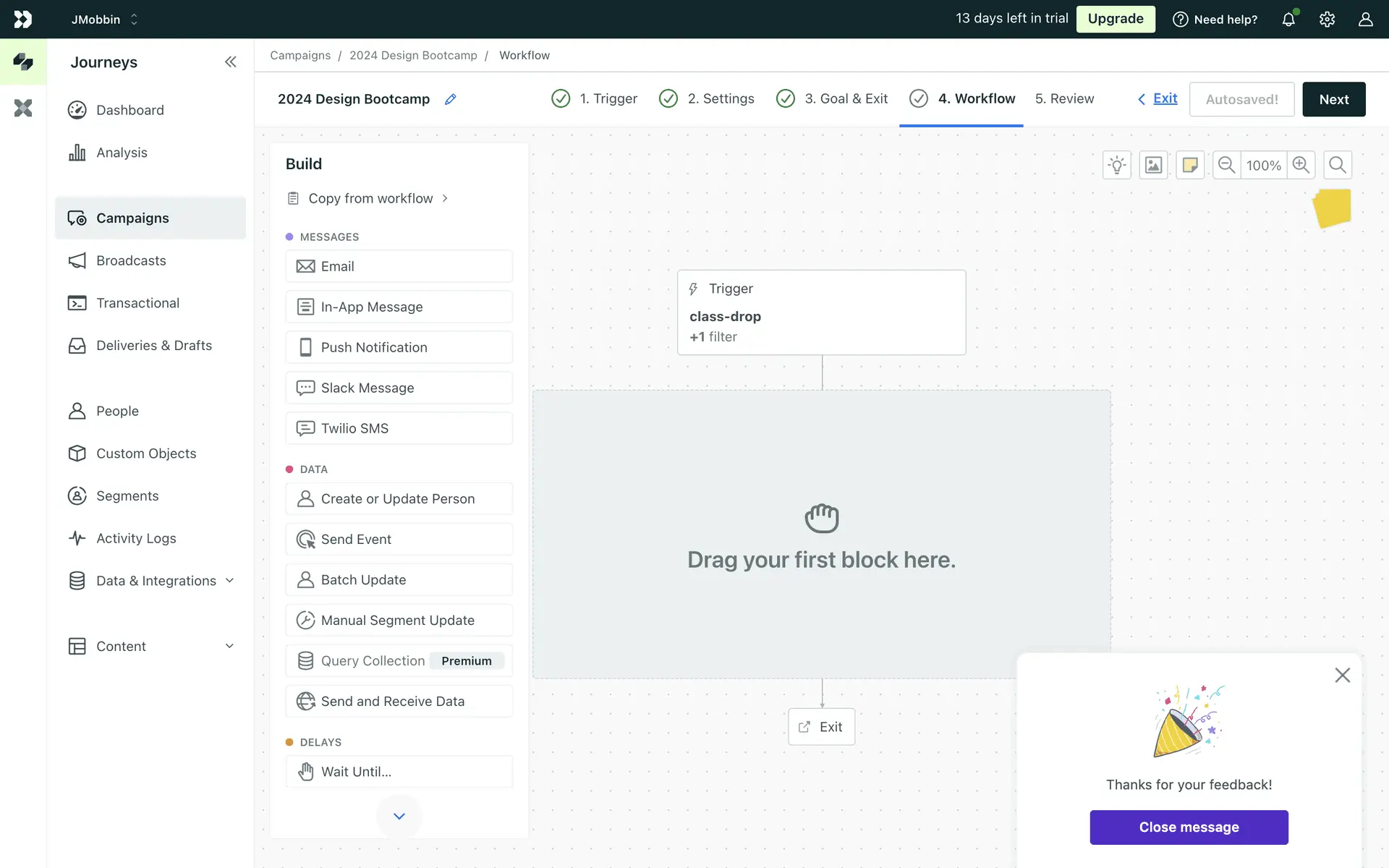
Task: Select the yellow sticky note on canvas
Action: pos(1333,208)
